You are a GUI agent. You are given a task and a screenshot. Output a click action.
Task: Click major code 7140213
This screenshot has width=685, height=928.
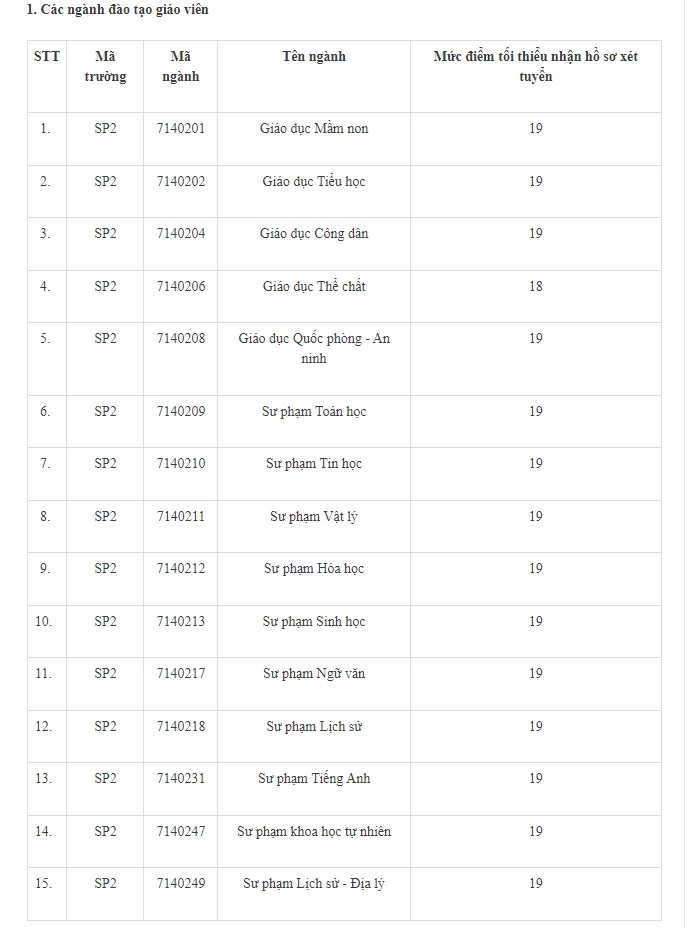click(x=180, y=622)
